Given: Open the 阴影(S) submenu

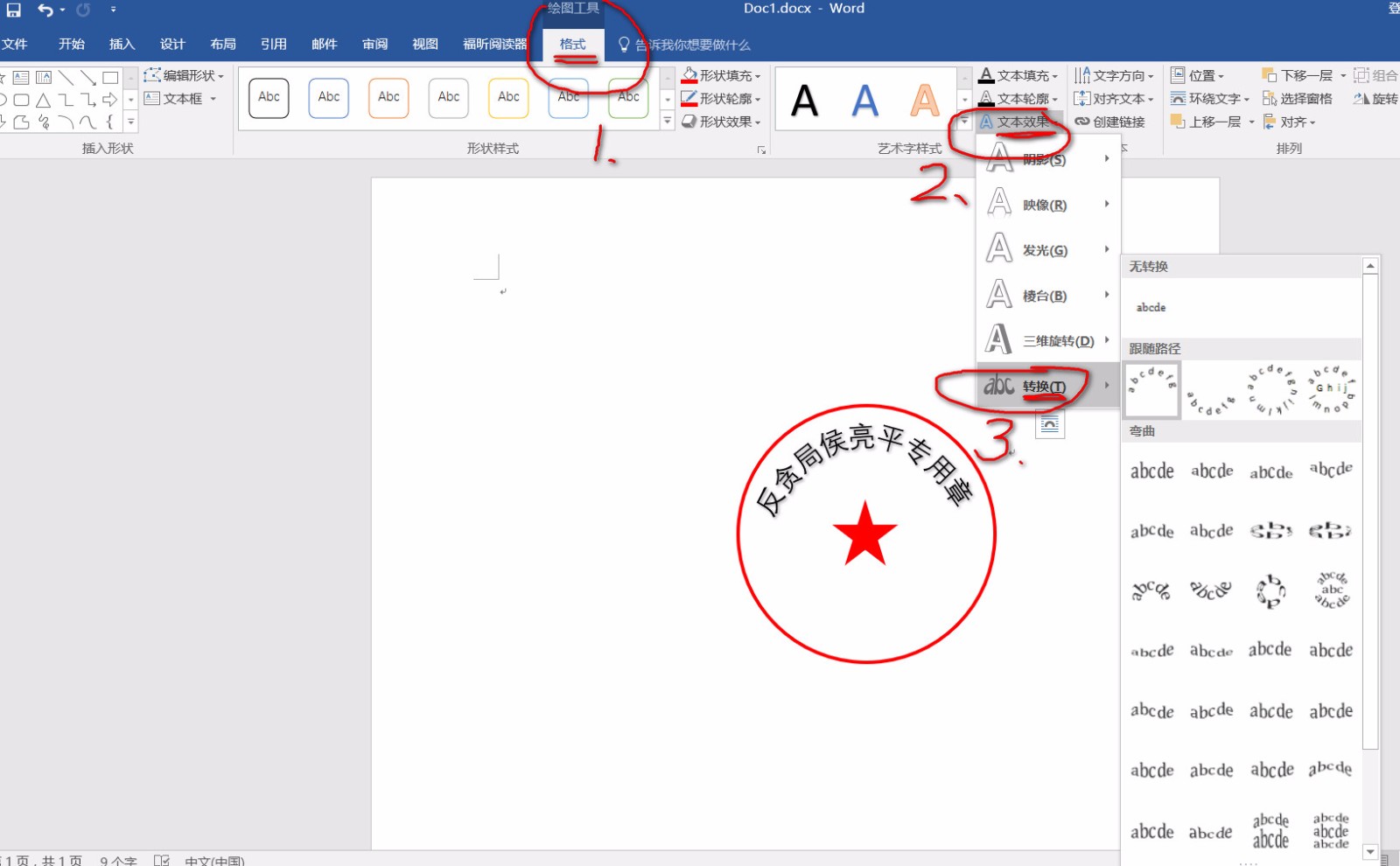Looking at the screenshot, I should (1048, 159).
